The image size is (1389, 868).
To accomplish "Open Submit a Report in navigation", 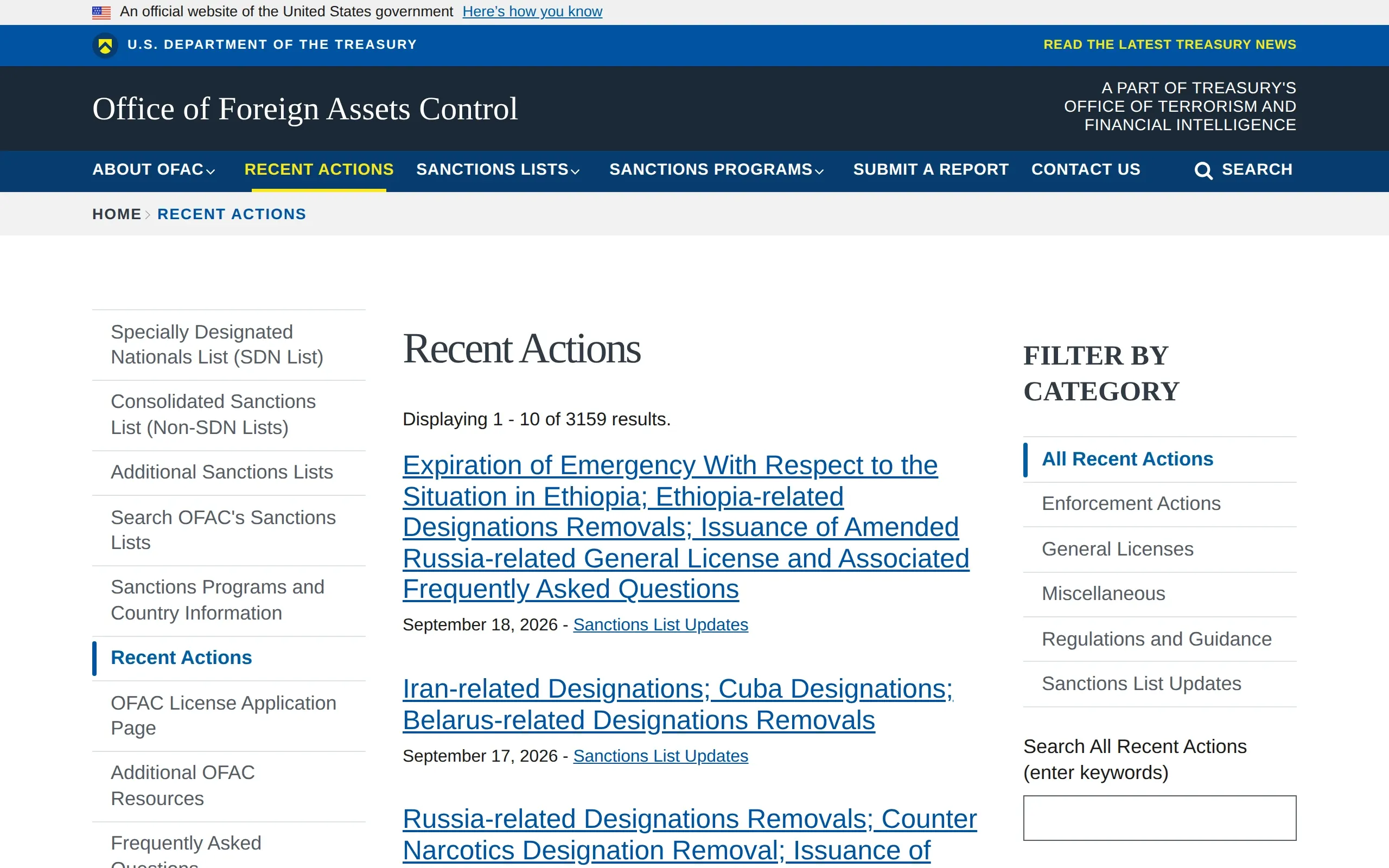I will (931, 169).
